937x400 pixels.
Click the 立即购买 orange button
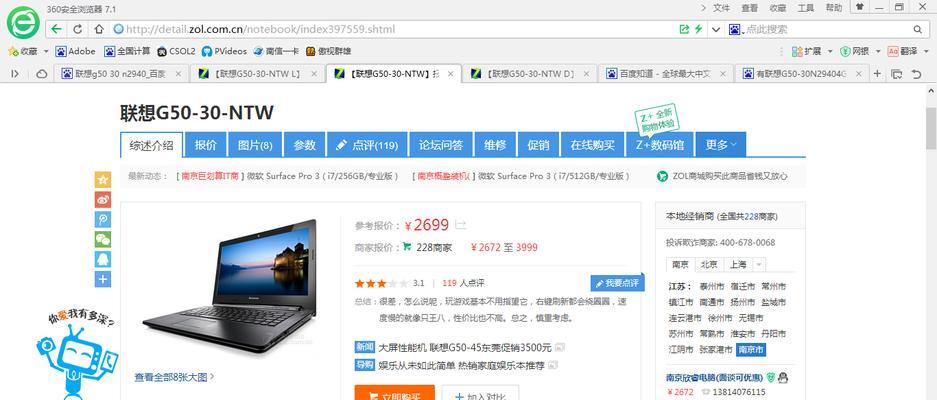pyautogui.click(x=394, y=393)
